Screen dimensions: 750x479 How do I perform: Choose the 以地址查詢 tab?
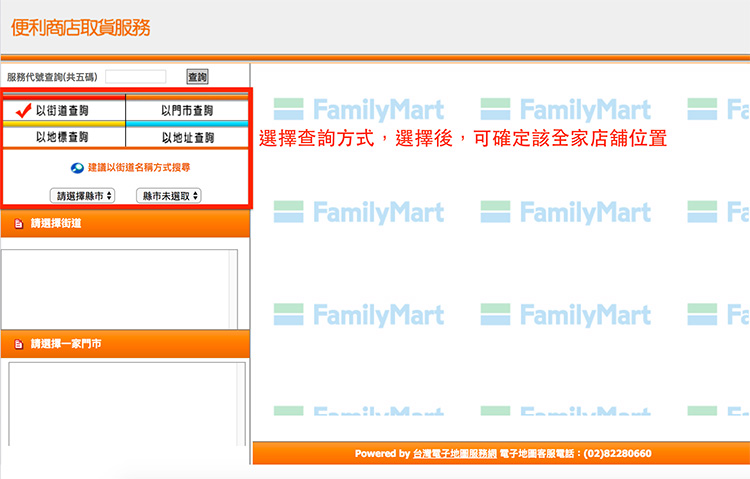point(187,137)
